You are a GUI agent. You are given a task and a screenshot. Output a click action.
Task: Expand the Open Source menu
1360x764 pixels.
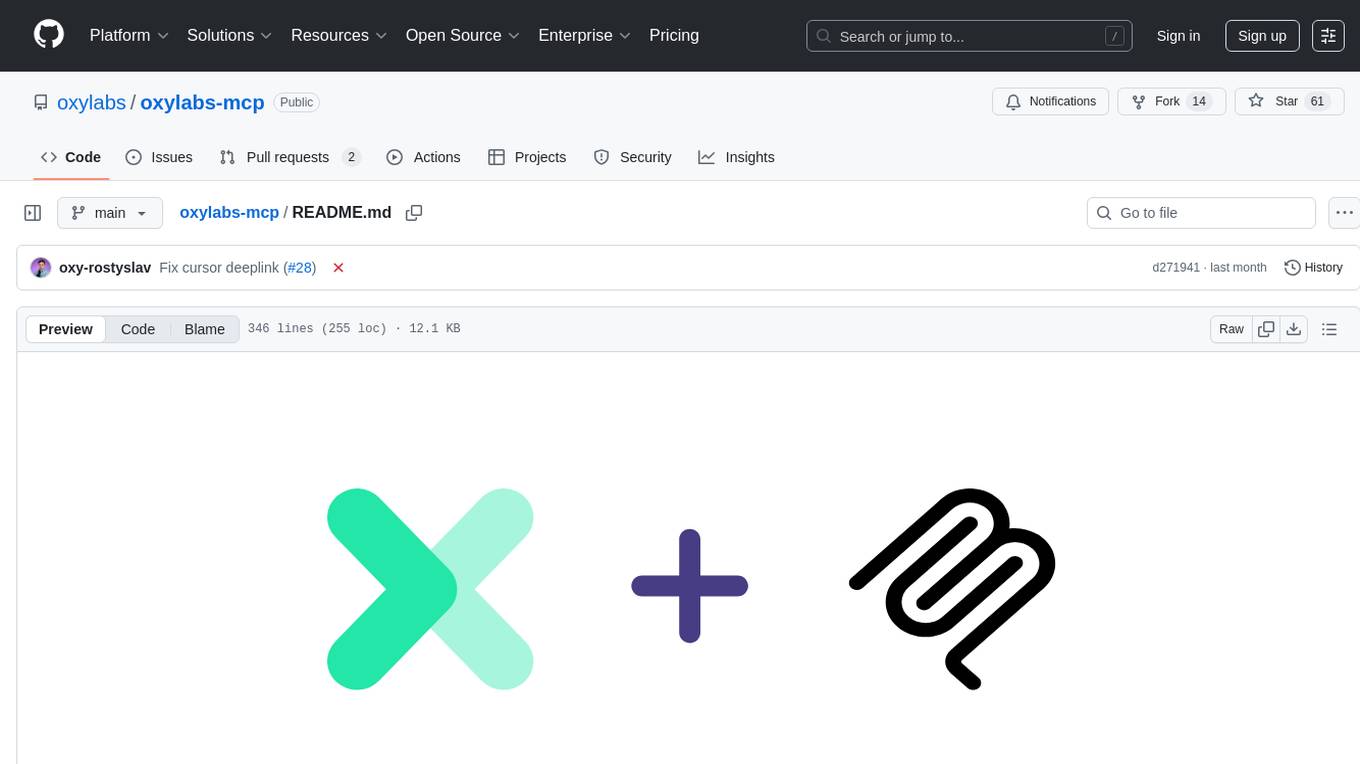pyautogui.click(x=463, y=35)
